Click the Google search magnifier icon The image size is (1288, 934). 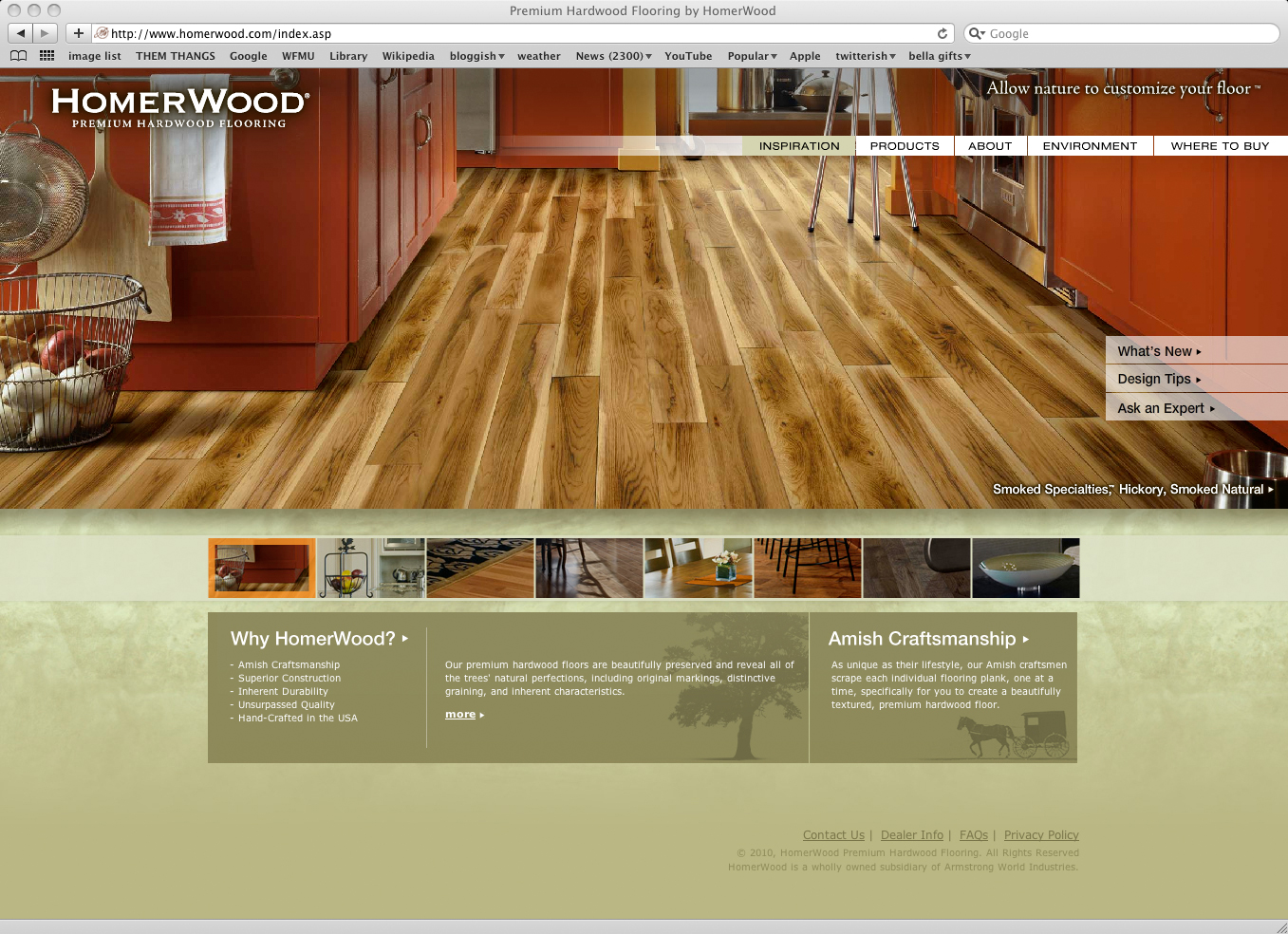(977, 33)
